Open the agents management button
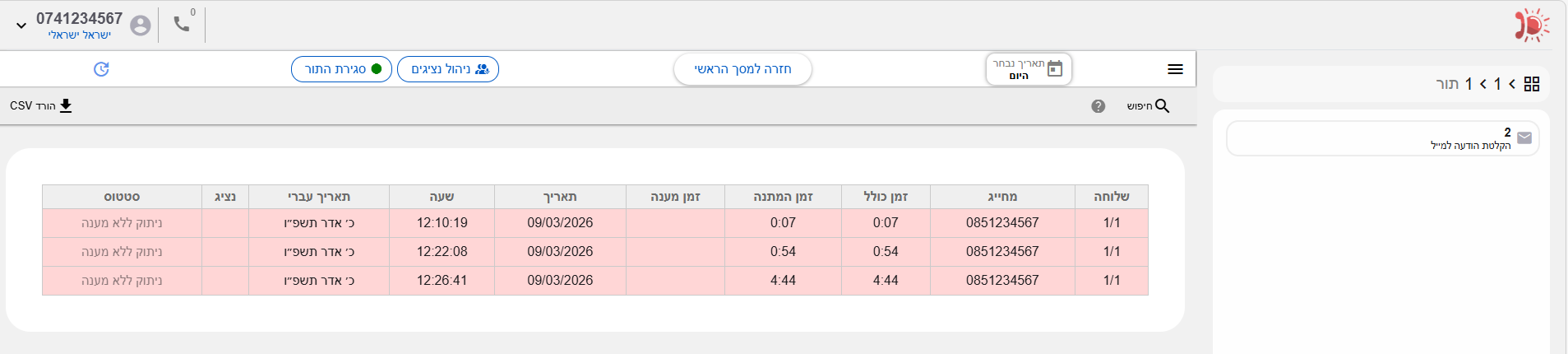The image size is (1568, 354). (x=448, y=69)
